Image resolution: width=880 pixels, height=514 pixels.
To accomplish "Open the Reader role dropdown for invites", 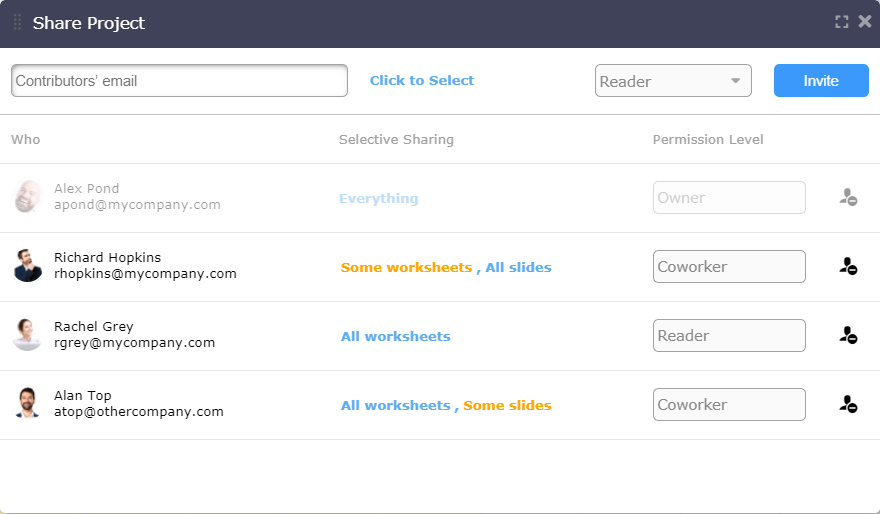I will 673,81.
